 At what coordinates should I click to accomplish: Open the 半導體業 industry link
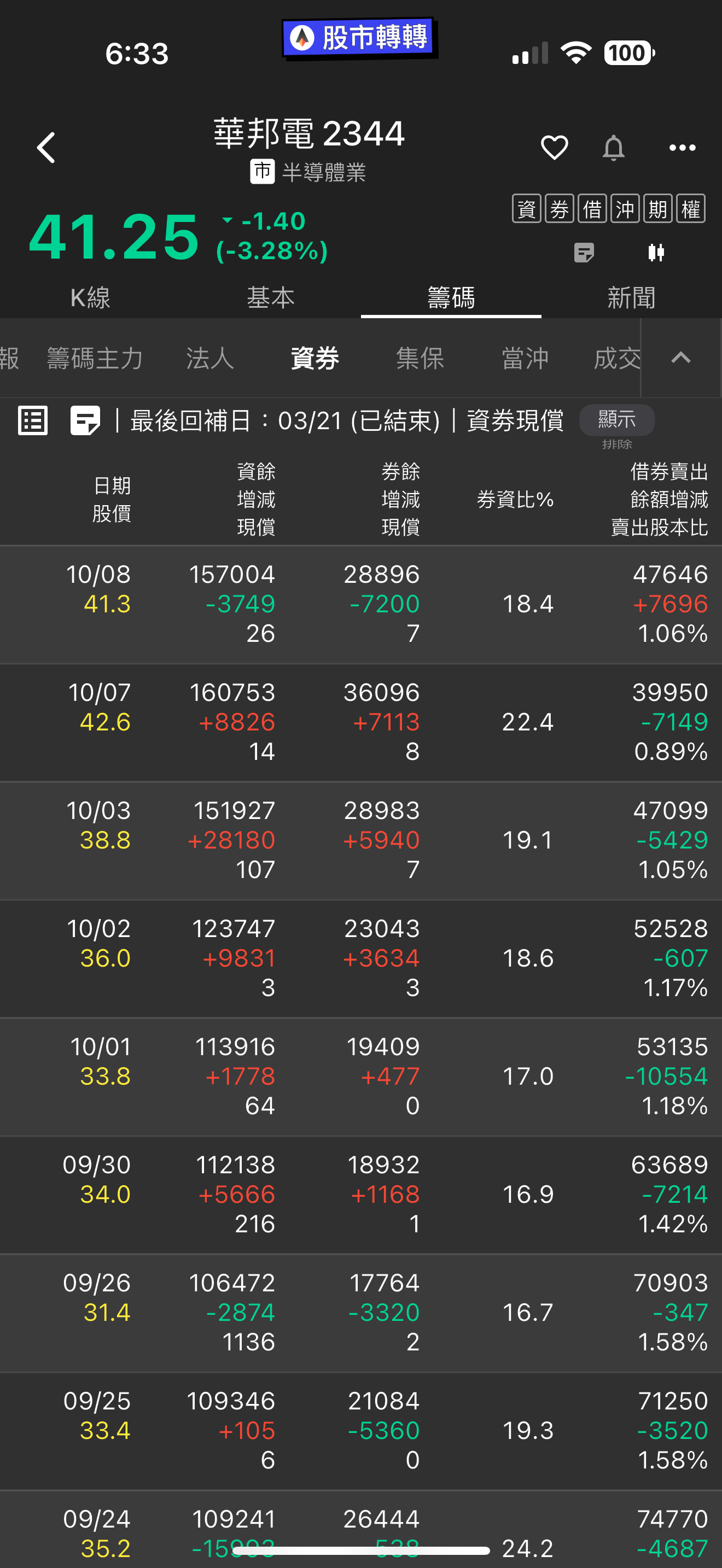pos(324,173)
